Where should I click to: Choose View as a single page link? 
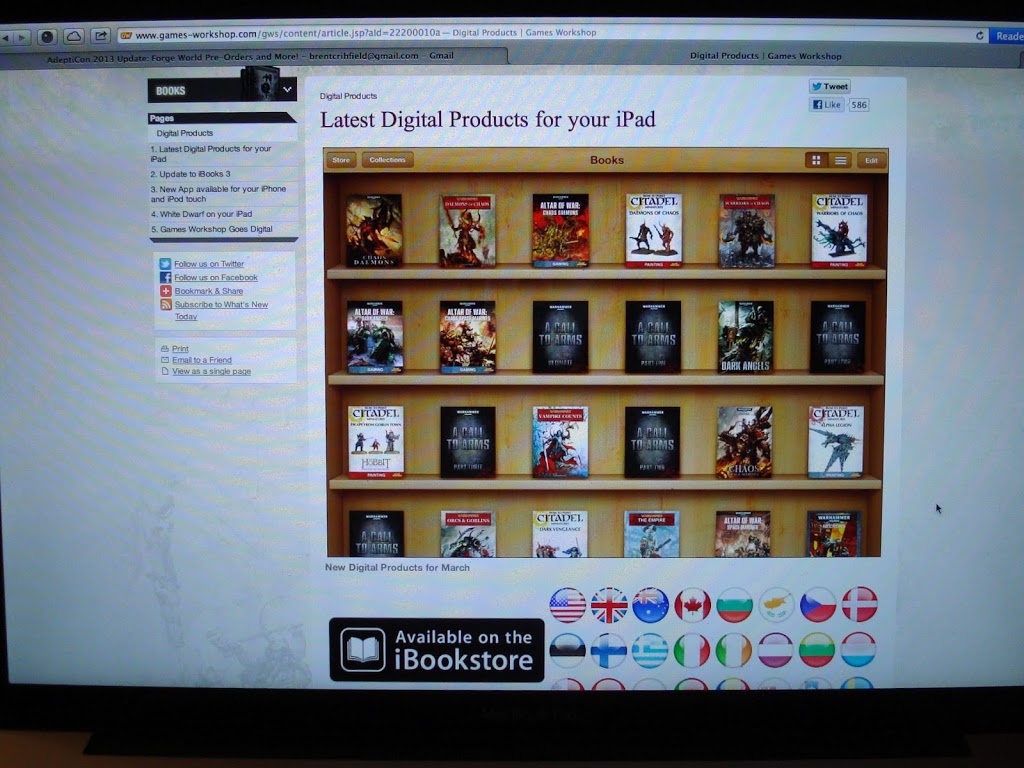click(x=211, y=372)
